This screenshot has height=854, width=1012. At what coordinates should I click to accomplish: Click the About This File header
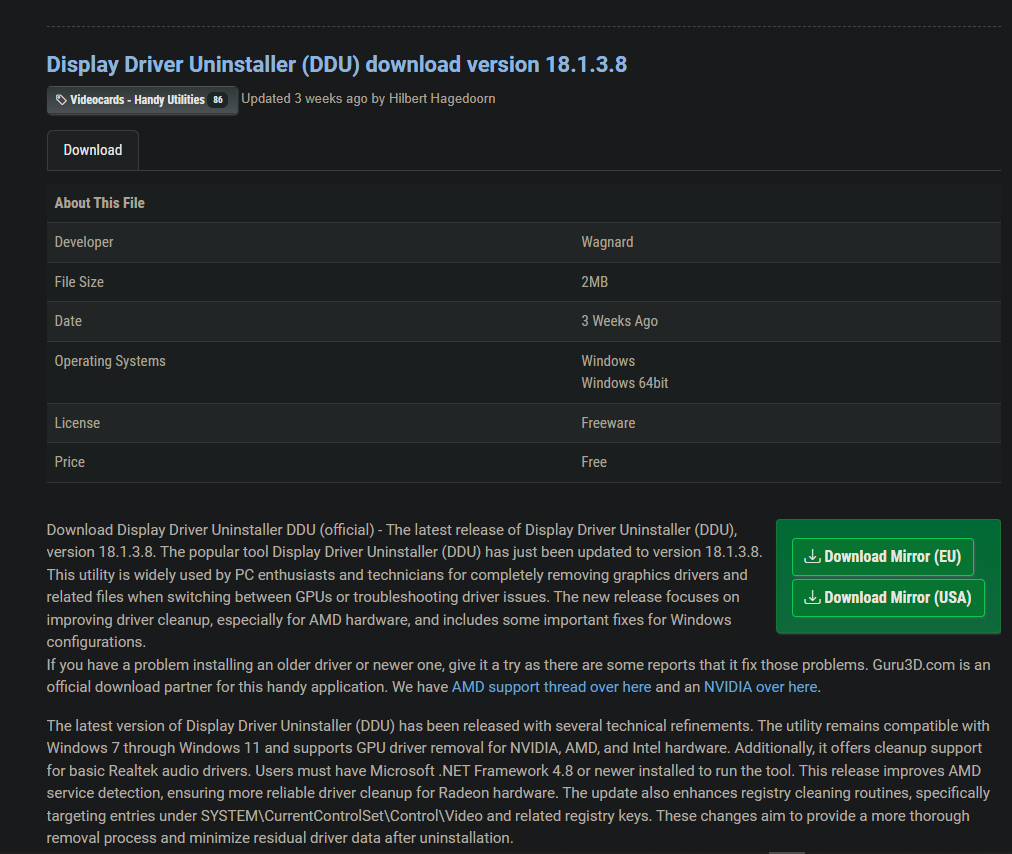[x=99, y=203]
